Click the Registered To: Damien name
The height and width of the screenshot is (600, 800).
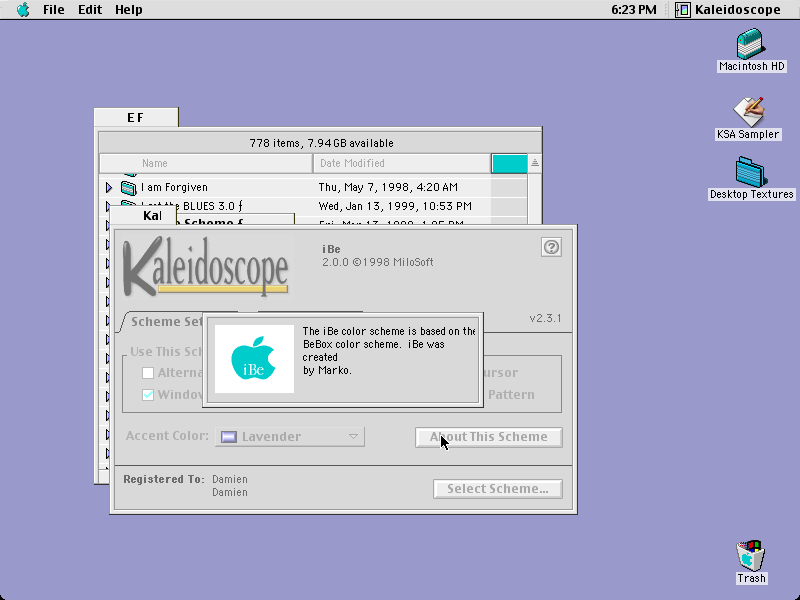point(230,480)
